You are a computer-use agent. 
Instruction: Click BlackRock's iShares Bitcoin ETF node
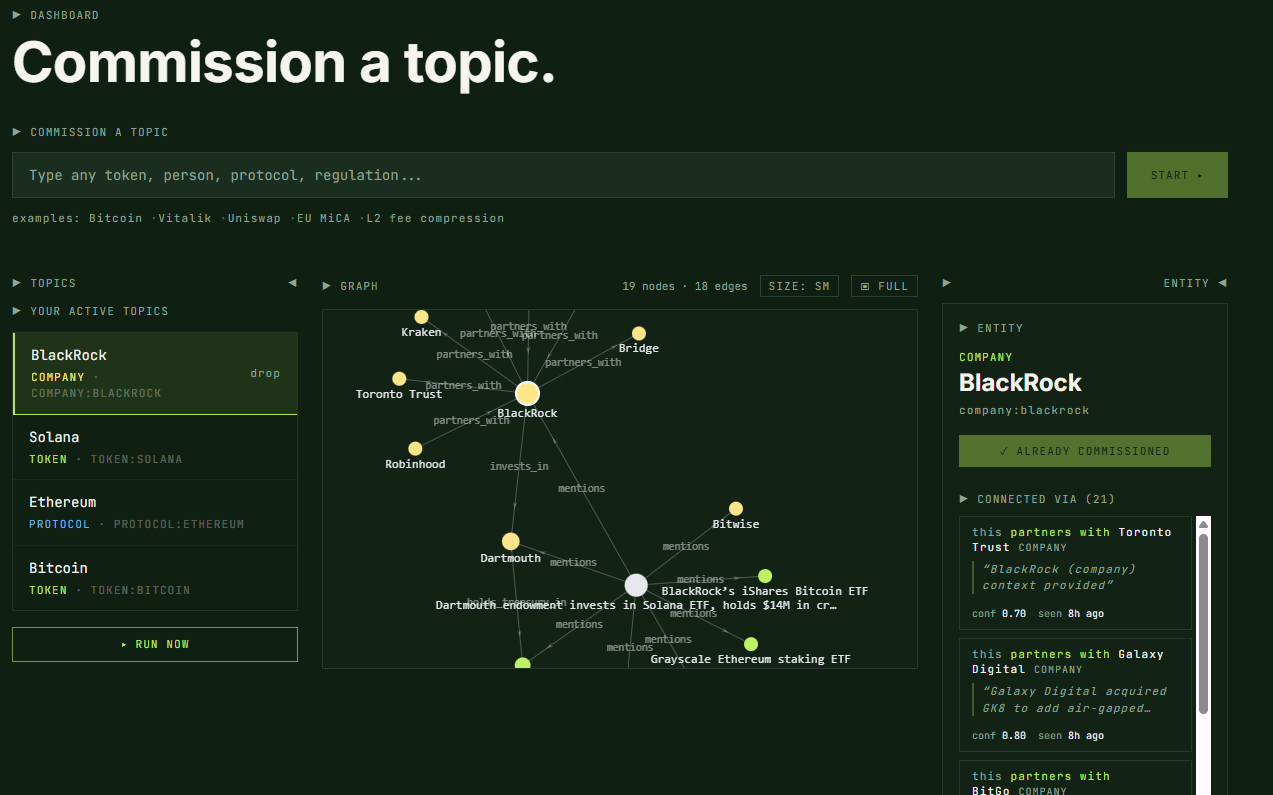(x=765, y=576)
